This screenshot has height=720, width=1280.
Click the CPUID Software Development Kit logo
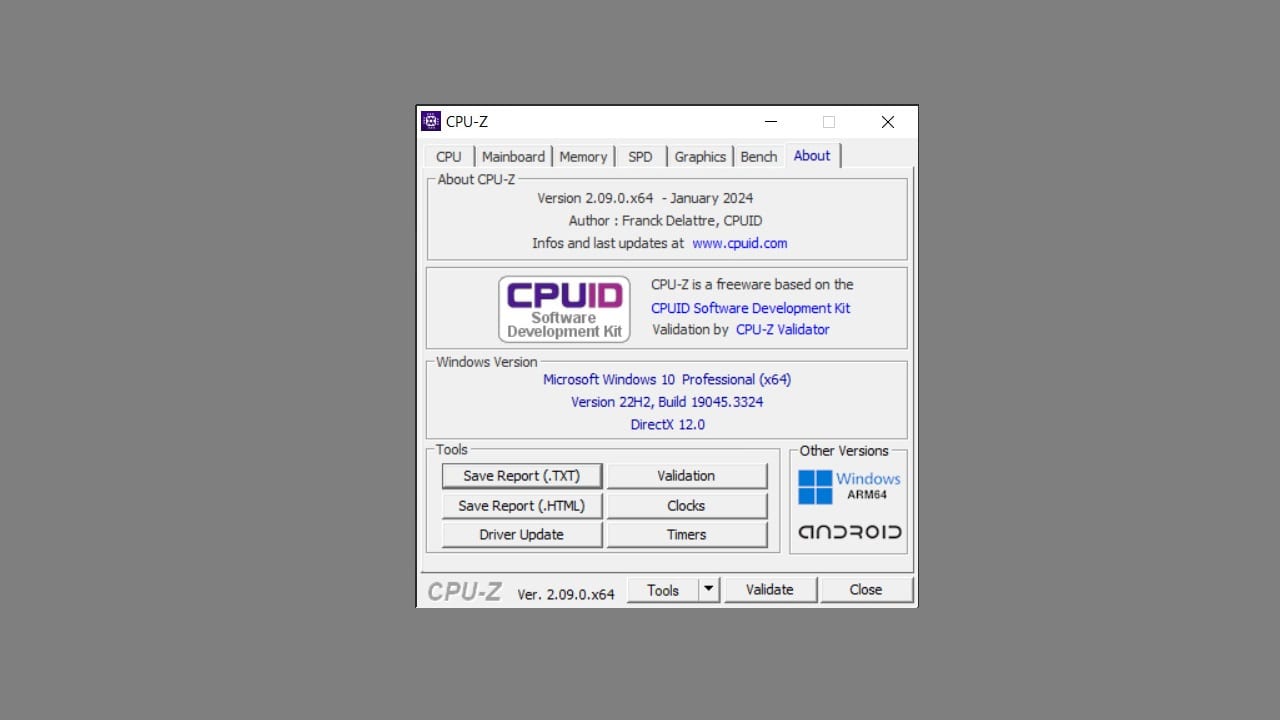(564, 309)
